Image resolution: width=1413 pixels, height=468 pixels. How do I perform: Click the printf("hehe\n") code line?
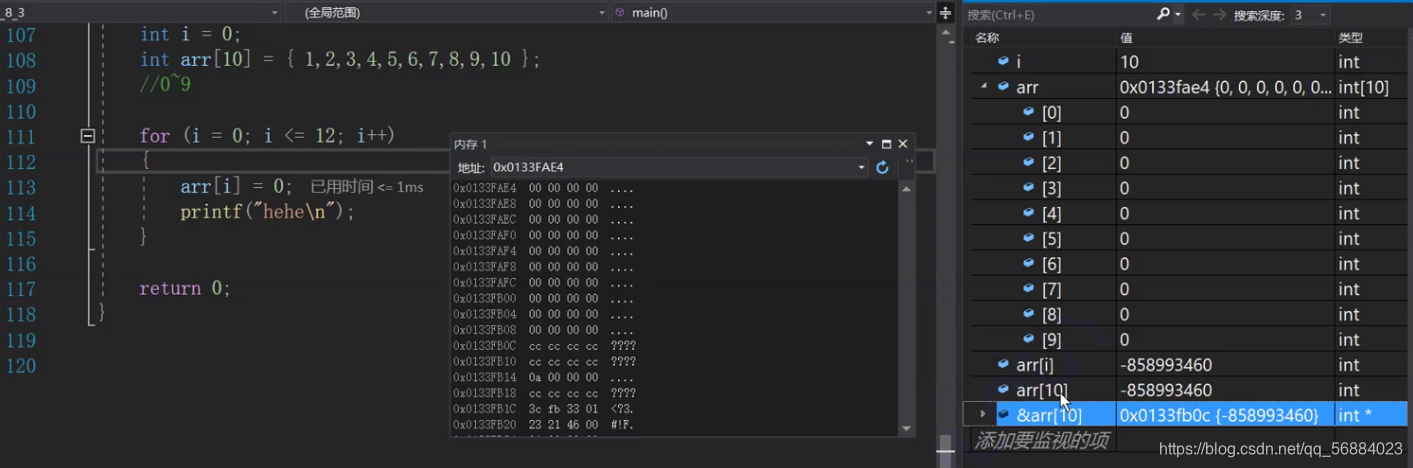click(268, 212)
